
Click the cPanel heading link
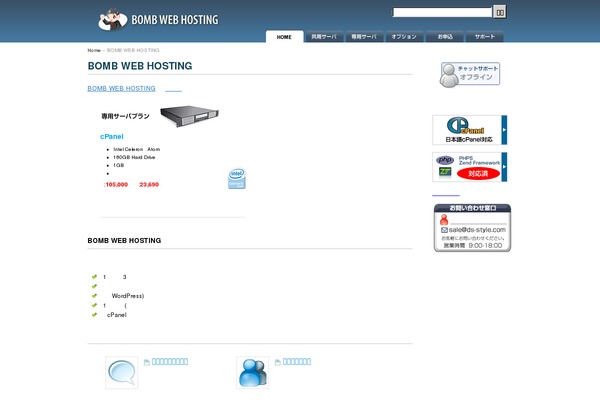[112, 137]
